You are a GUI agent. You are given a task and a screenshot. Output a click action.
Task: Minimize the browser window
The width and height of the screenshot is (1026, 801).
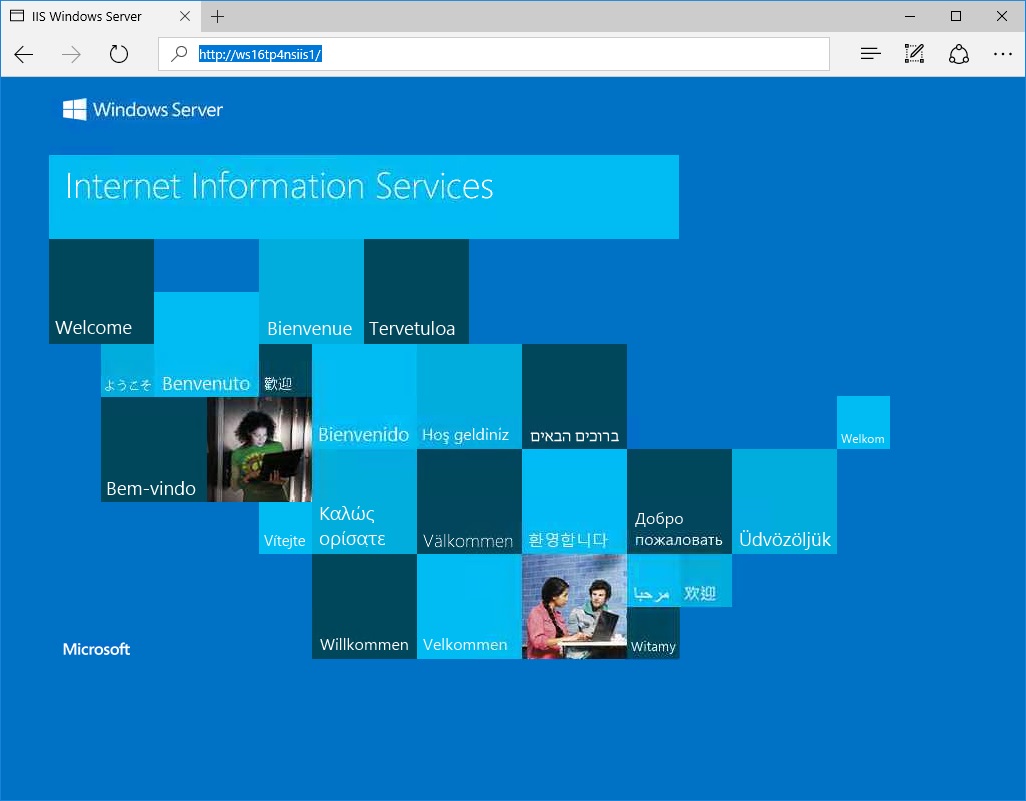click(910, 16)
